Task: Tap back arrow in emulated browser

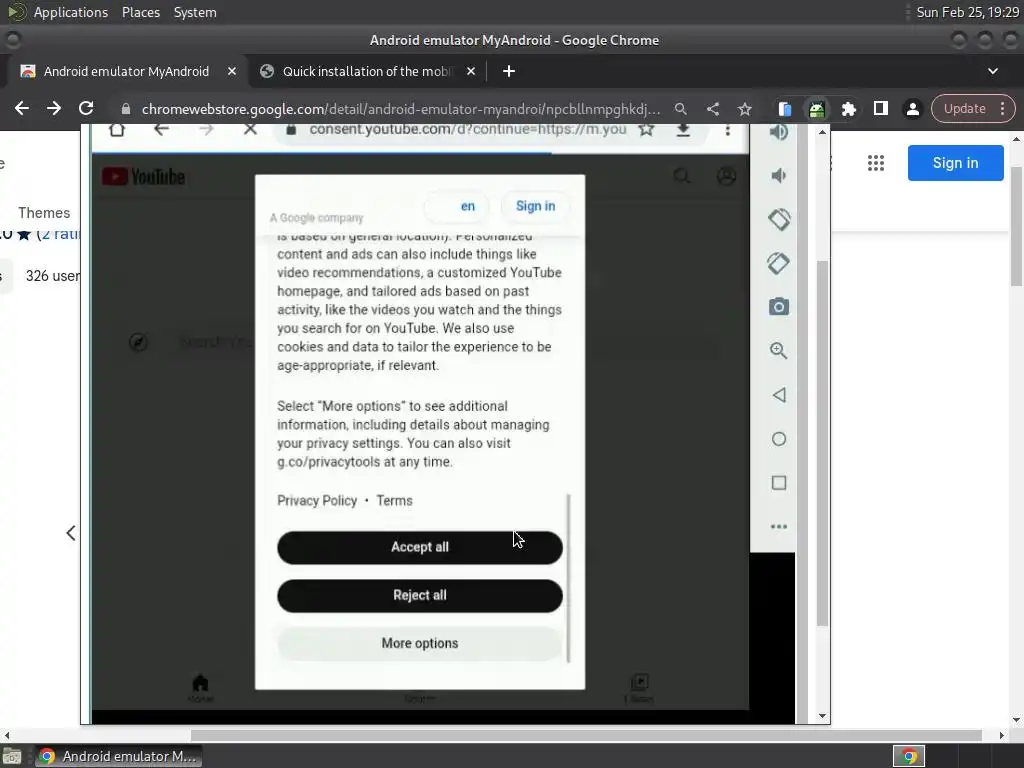Action: [161, 129]
